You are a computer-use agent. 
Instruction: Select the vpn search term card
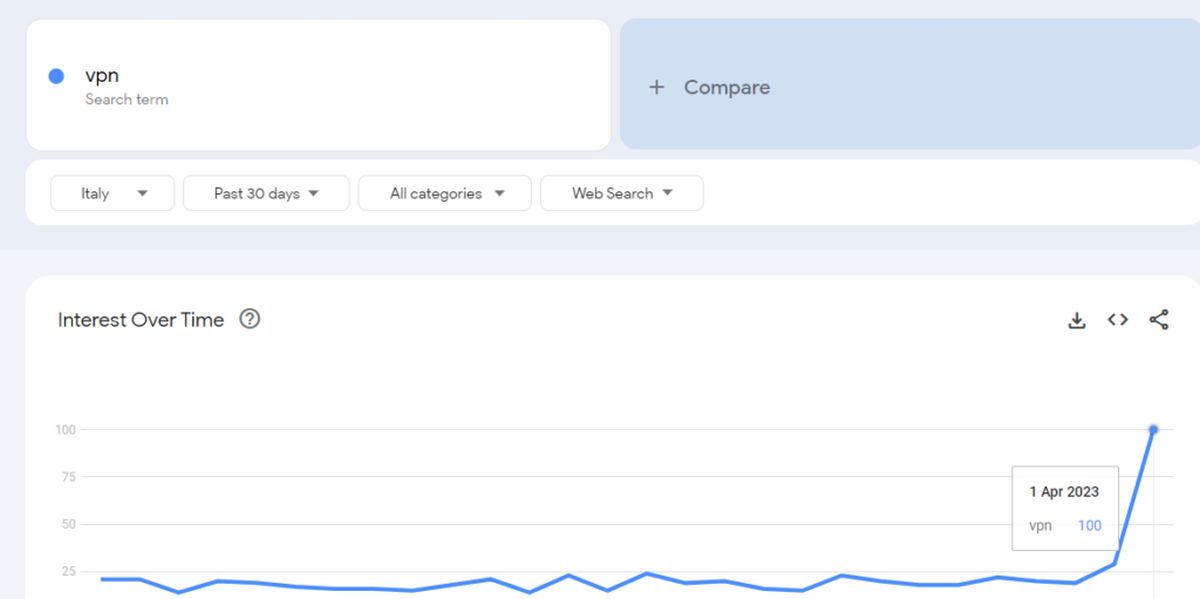[x=318, y=86]
